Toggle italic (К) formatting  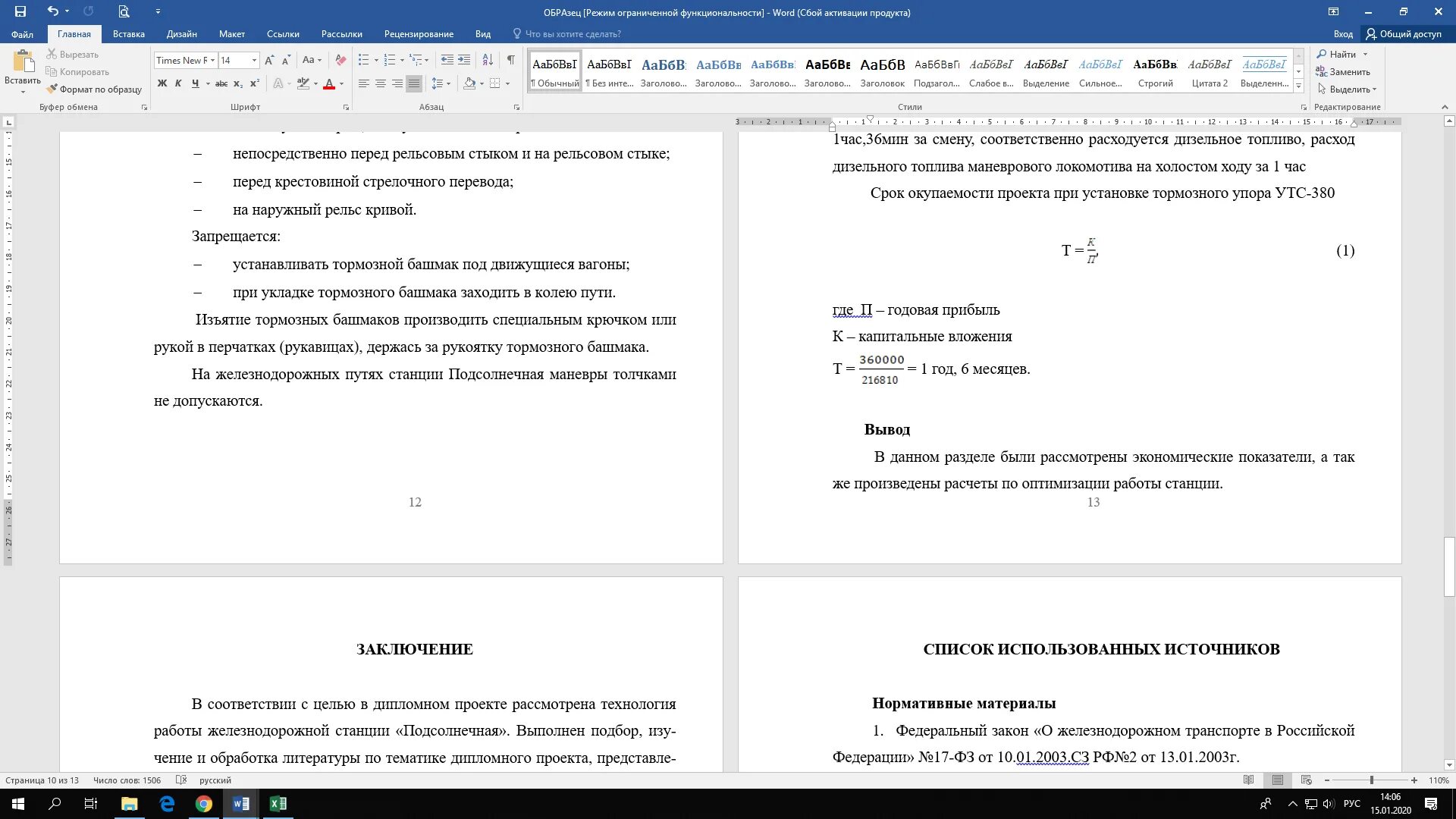click(x=178, y=83)
